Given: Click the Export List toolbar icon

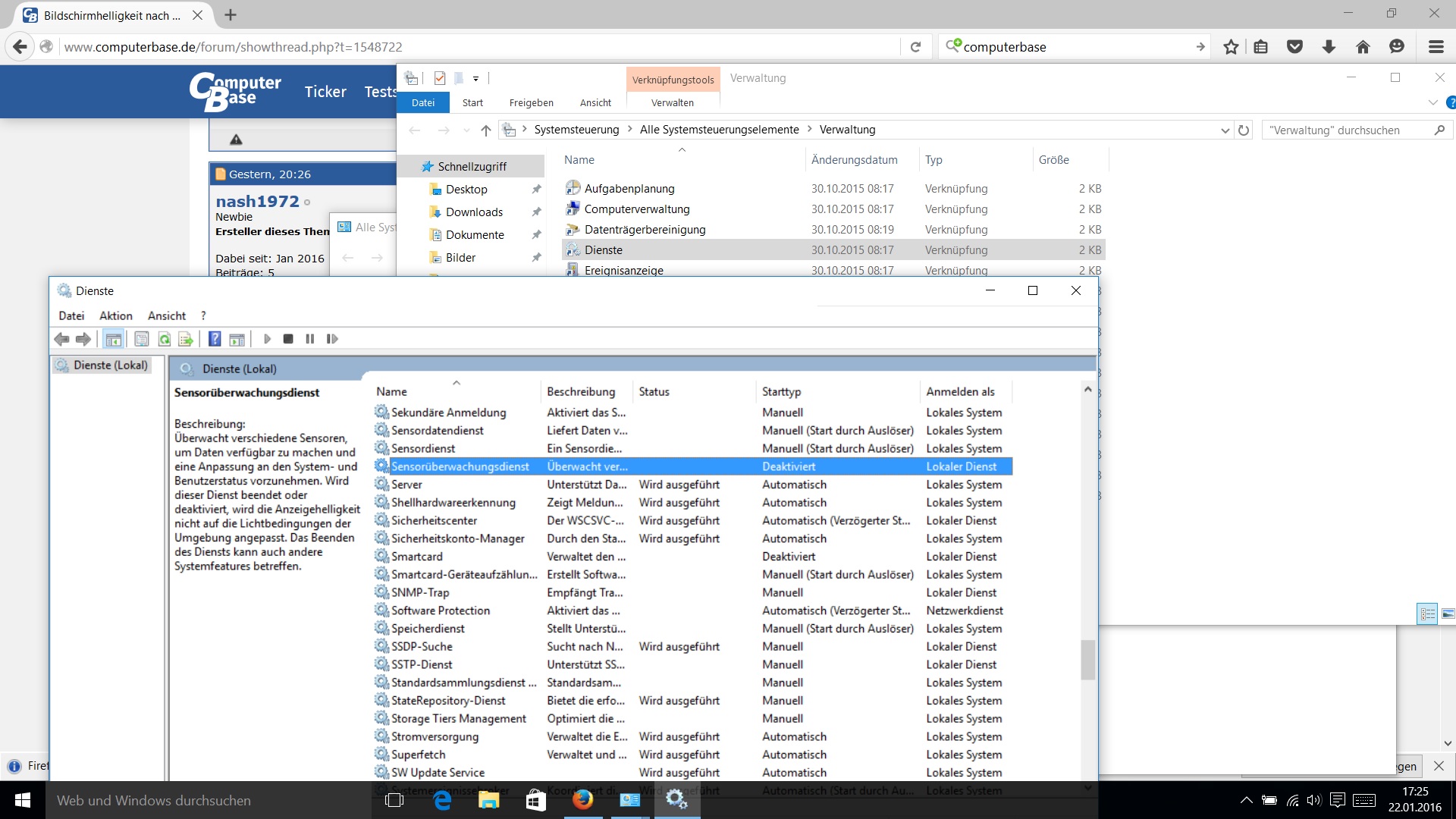Looking at the screenshot, I should (x=185, y=339).
